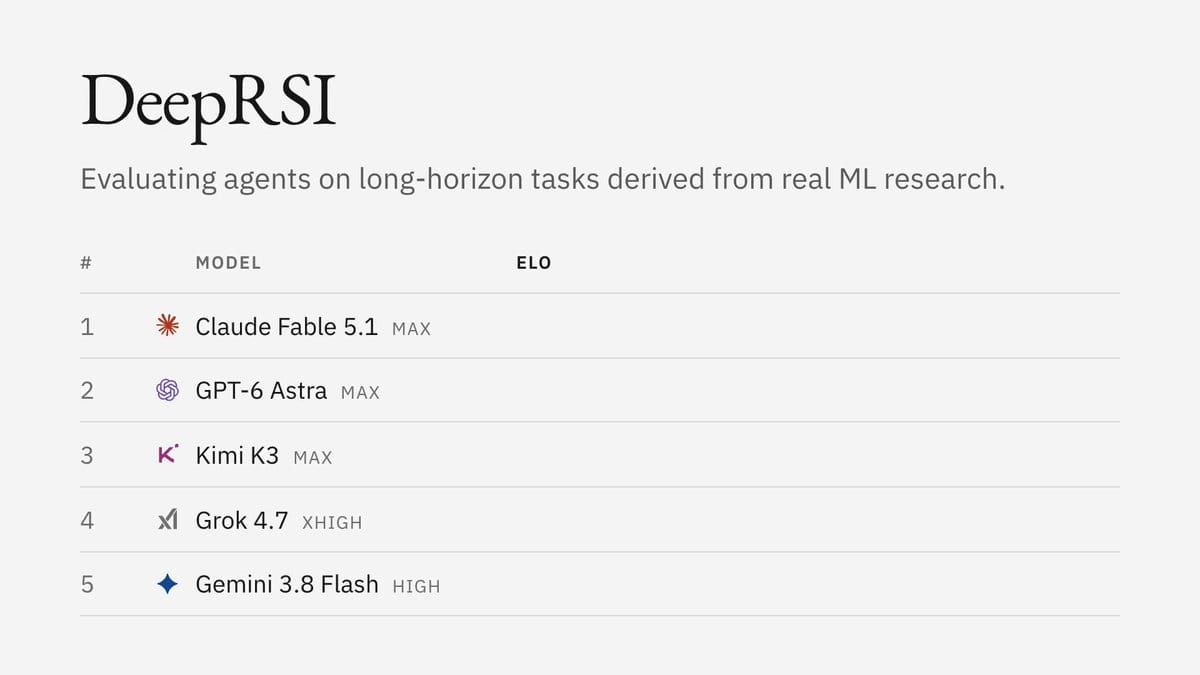The height and width of the screenshot is (675, 1200).
Task: Click rank number 5 in the table
Action: (x=87, y=585)
